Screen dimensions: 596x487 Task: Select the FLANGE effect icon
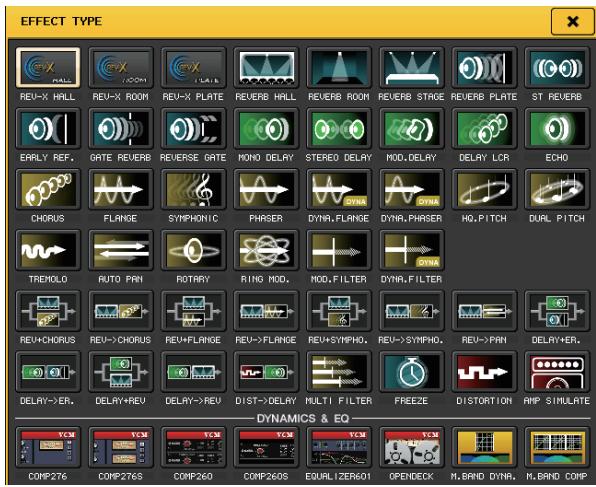(121, 189)
